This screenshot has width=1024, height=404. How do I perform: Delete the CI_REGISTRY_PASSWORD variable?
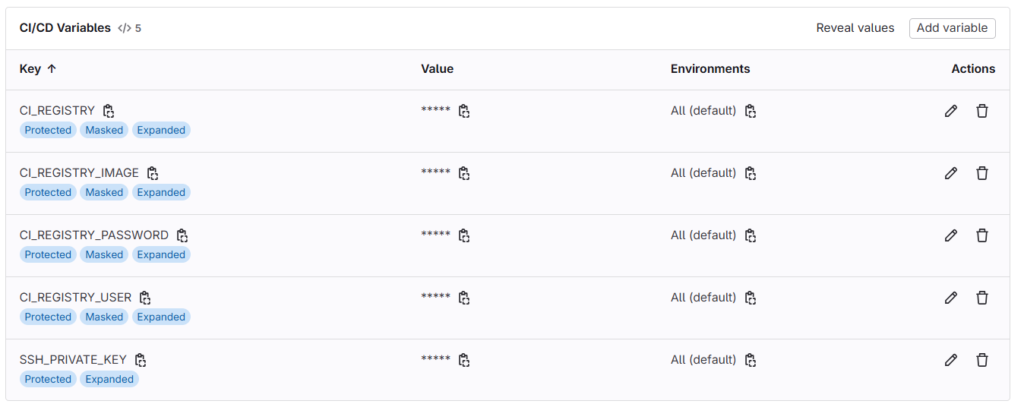tap(982, 235)
